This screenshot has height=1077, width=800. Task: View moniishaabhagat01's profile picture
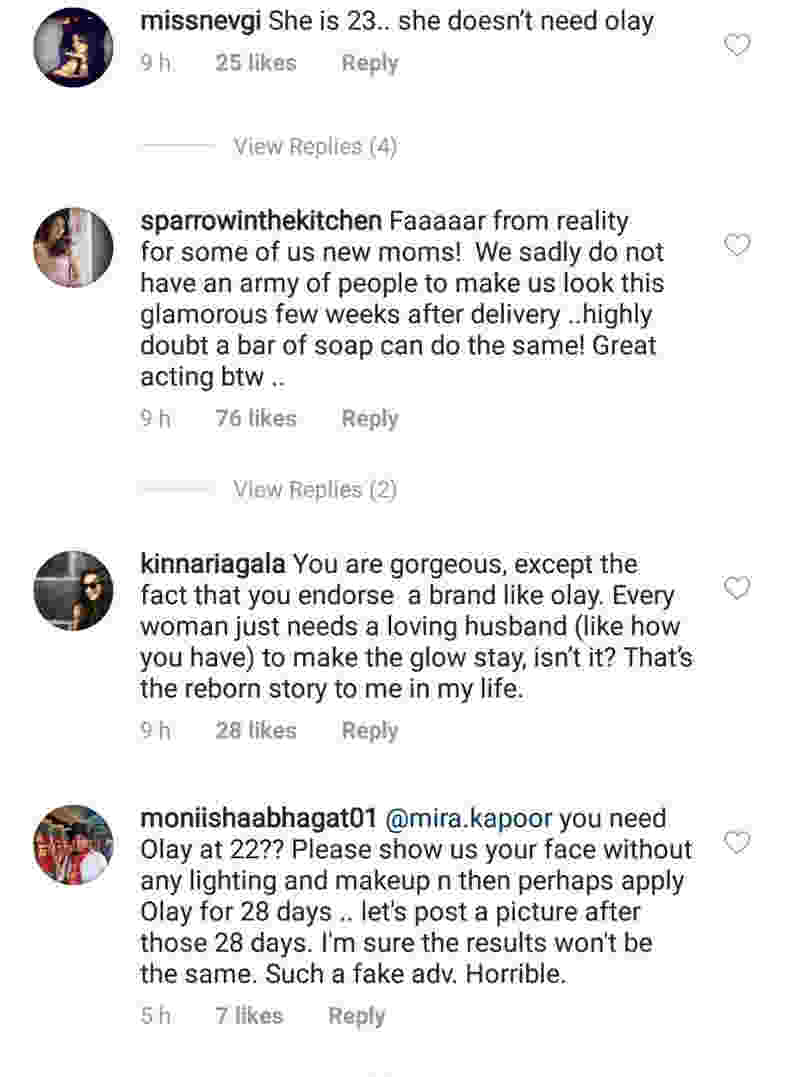[74, 844]
